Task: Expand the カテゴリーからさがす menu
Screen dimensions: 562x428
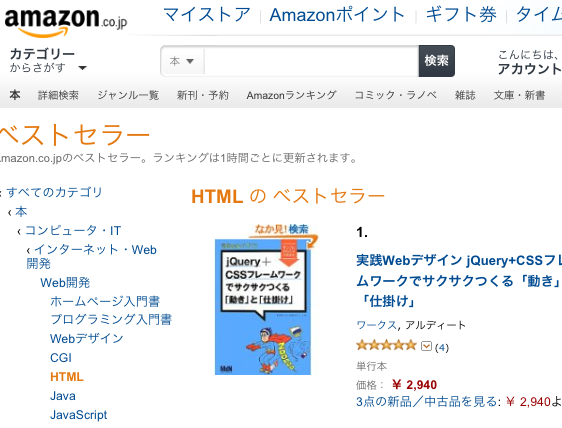Action: 48,60
